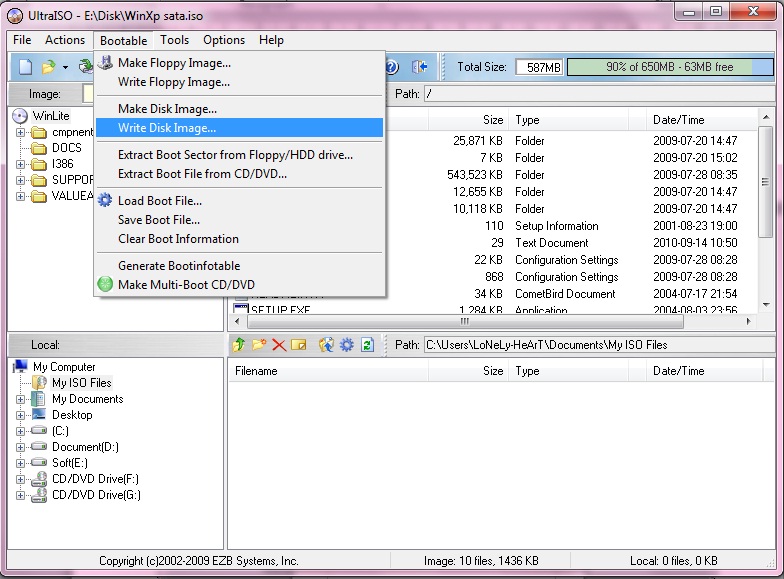
Task: Select Extract Boot File from CD/DVD
Action: point(239,174)
